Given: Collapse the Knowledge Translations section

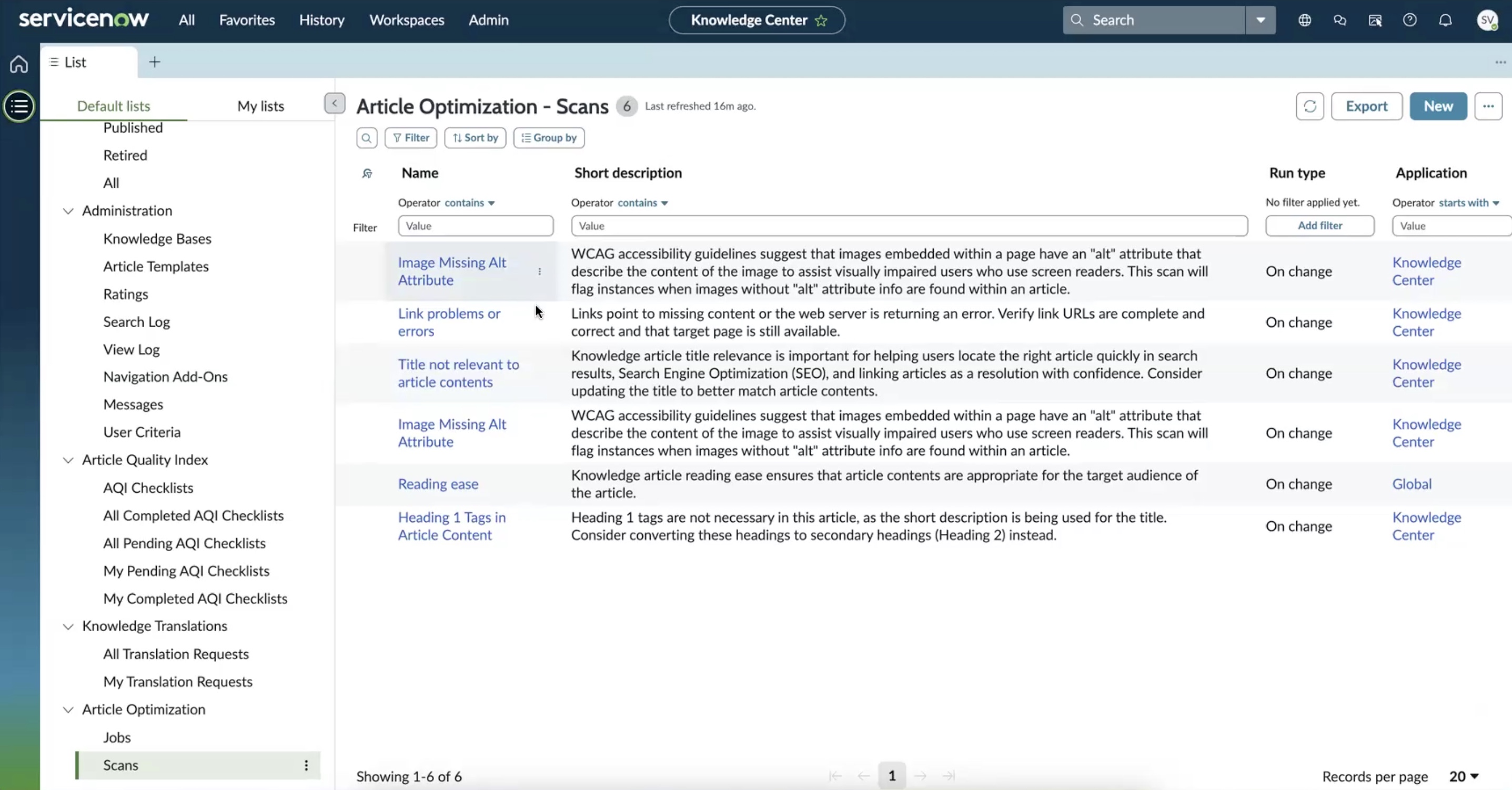Looking at the screenshot, I should click(x=68, y=626).
